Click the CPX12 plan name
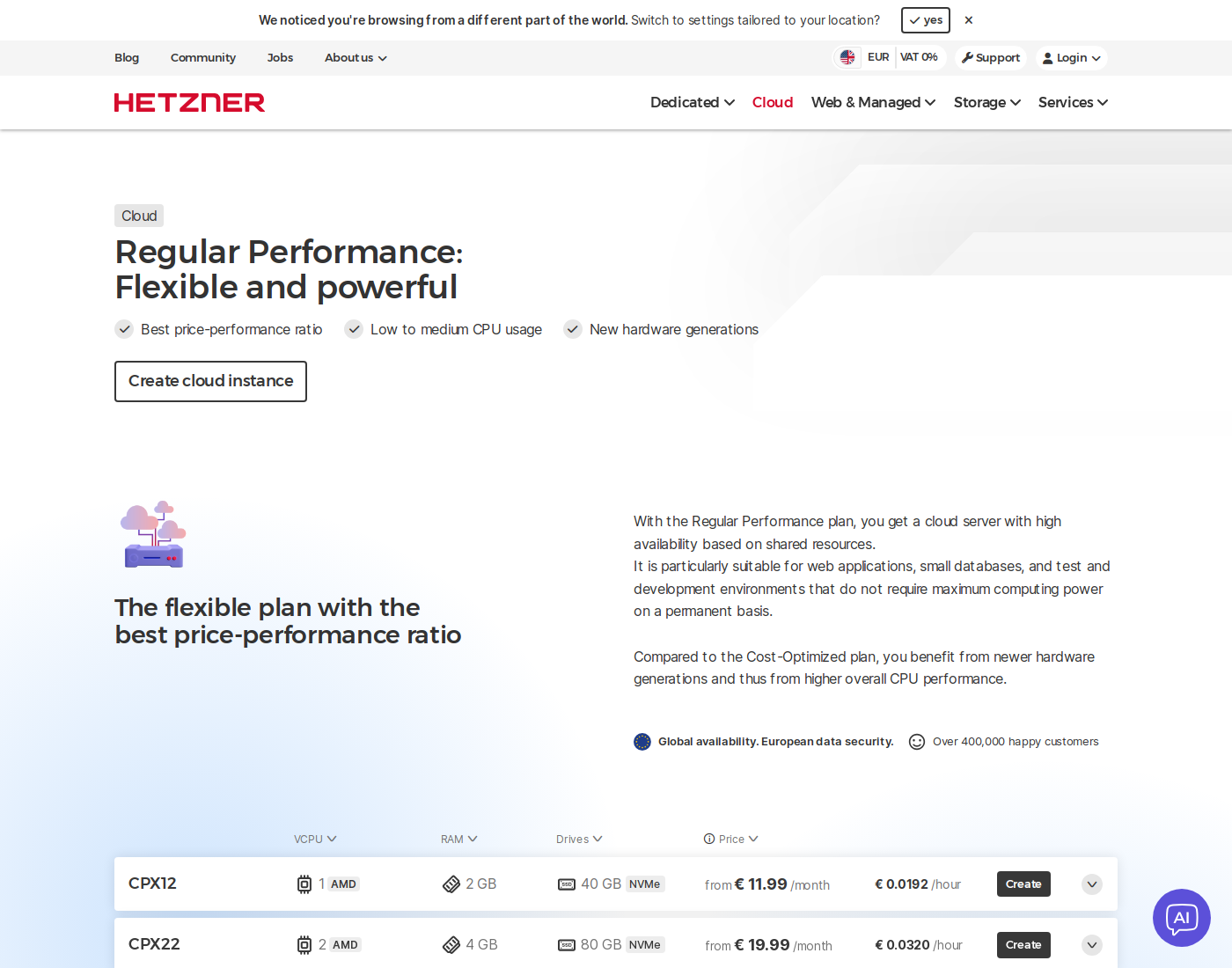The width and height of the screenshot is (1232, 968). pyautogui.click(x=152, y=884)
